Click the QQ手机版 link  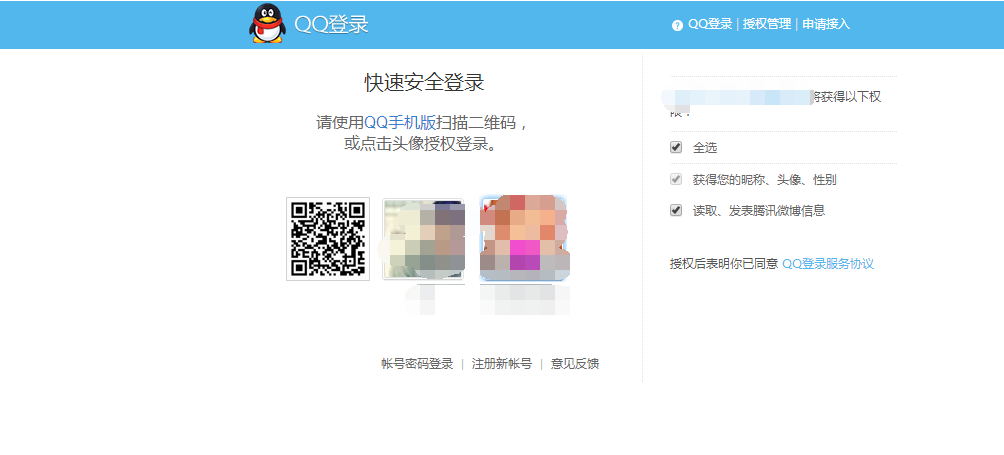(x=400, y=122)
